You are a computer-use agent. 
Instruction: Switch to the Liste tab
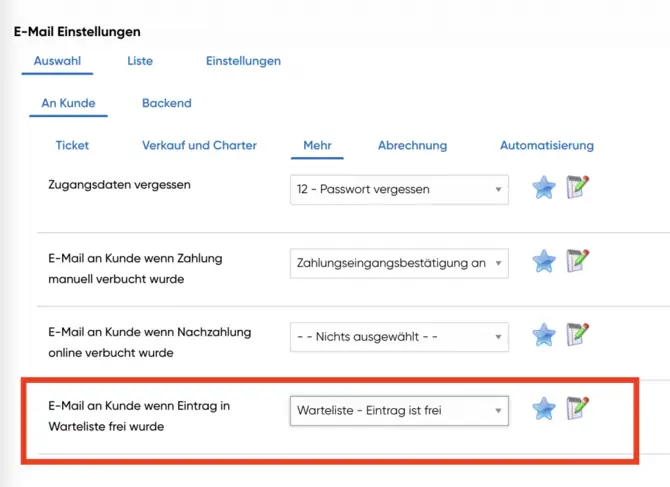[140, 61]
